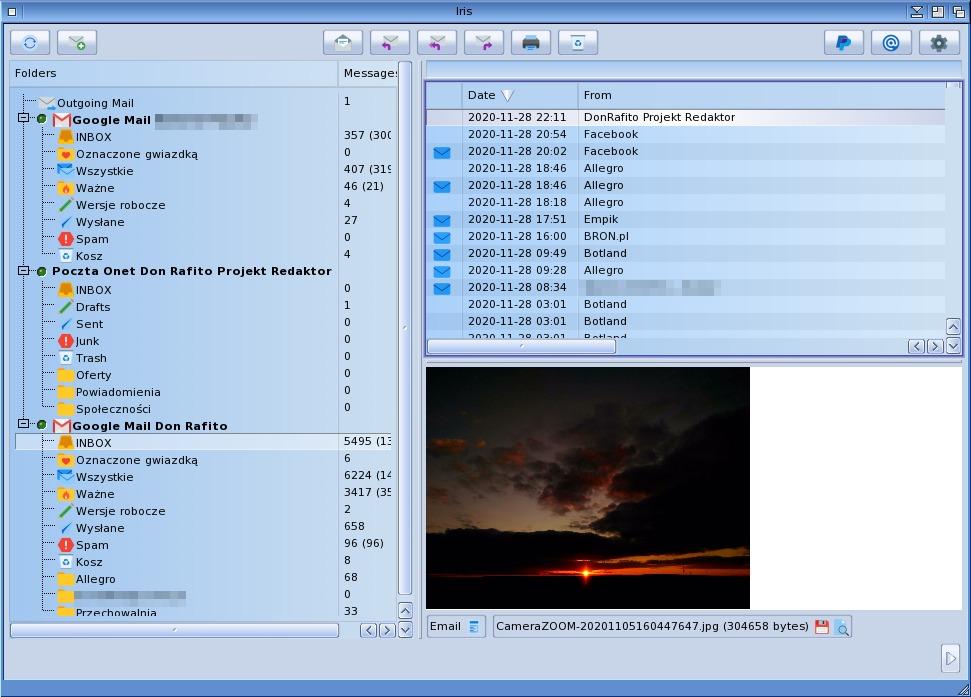Select Allegro message from 09:28
This screenshot has width=971, height=697.
coord(686,271)
